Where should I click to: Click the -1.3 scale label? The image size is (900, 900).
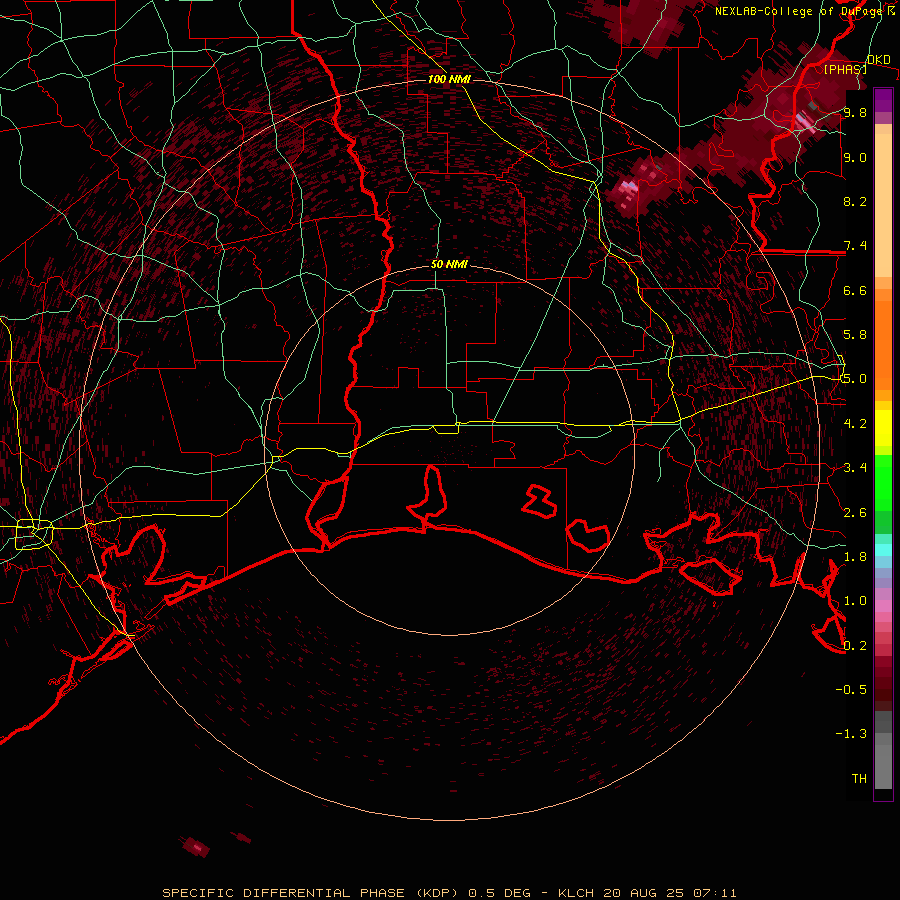(851, 734)
